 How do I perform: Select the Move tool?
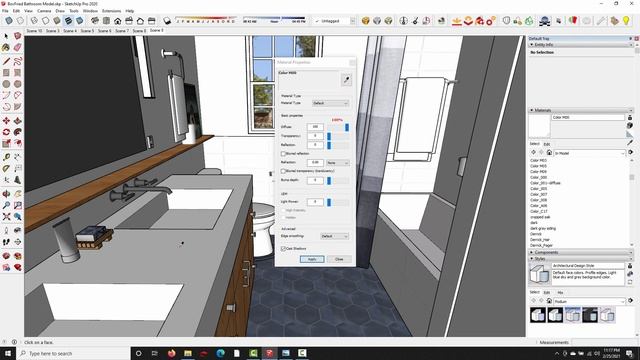pos(6,121)
